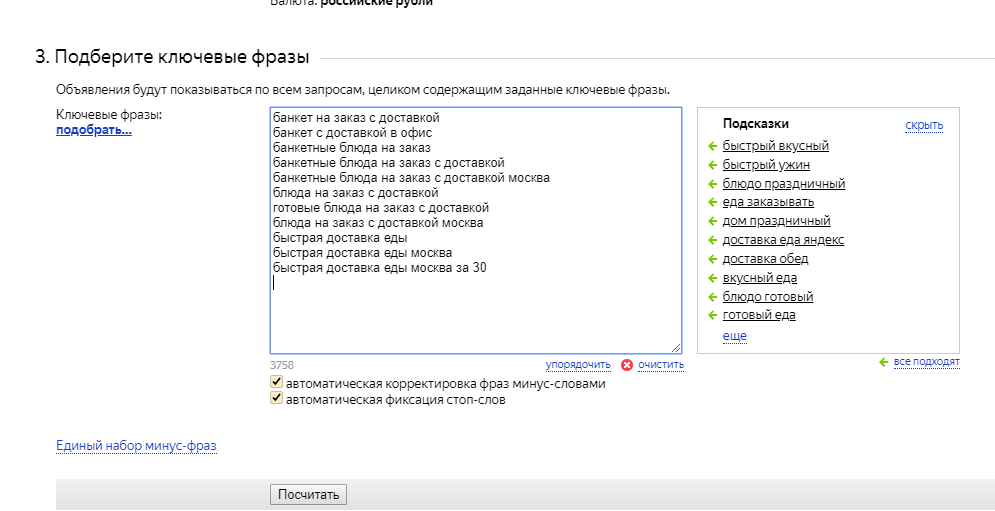Click the 'вкусный еда' suggestion text
995x511 pixels.
click(x=759, y=278)
